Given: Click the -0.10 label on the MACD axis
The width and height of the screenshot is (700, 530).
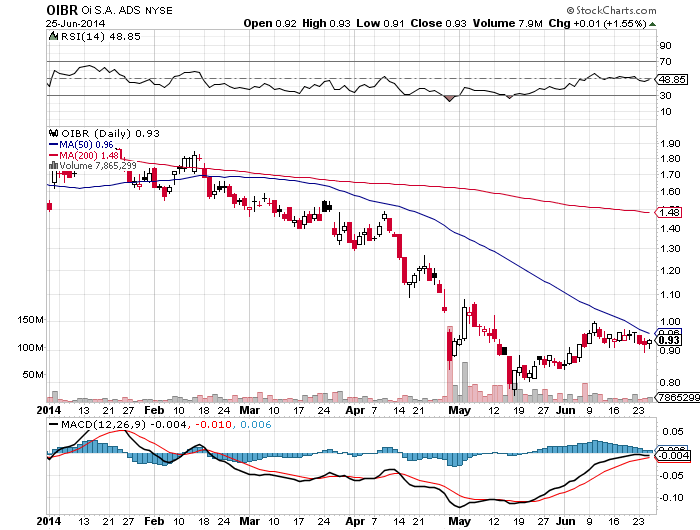Looking at the screenshot, I should [671, 497].
